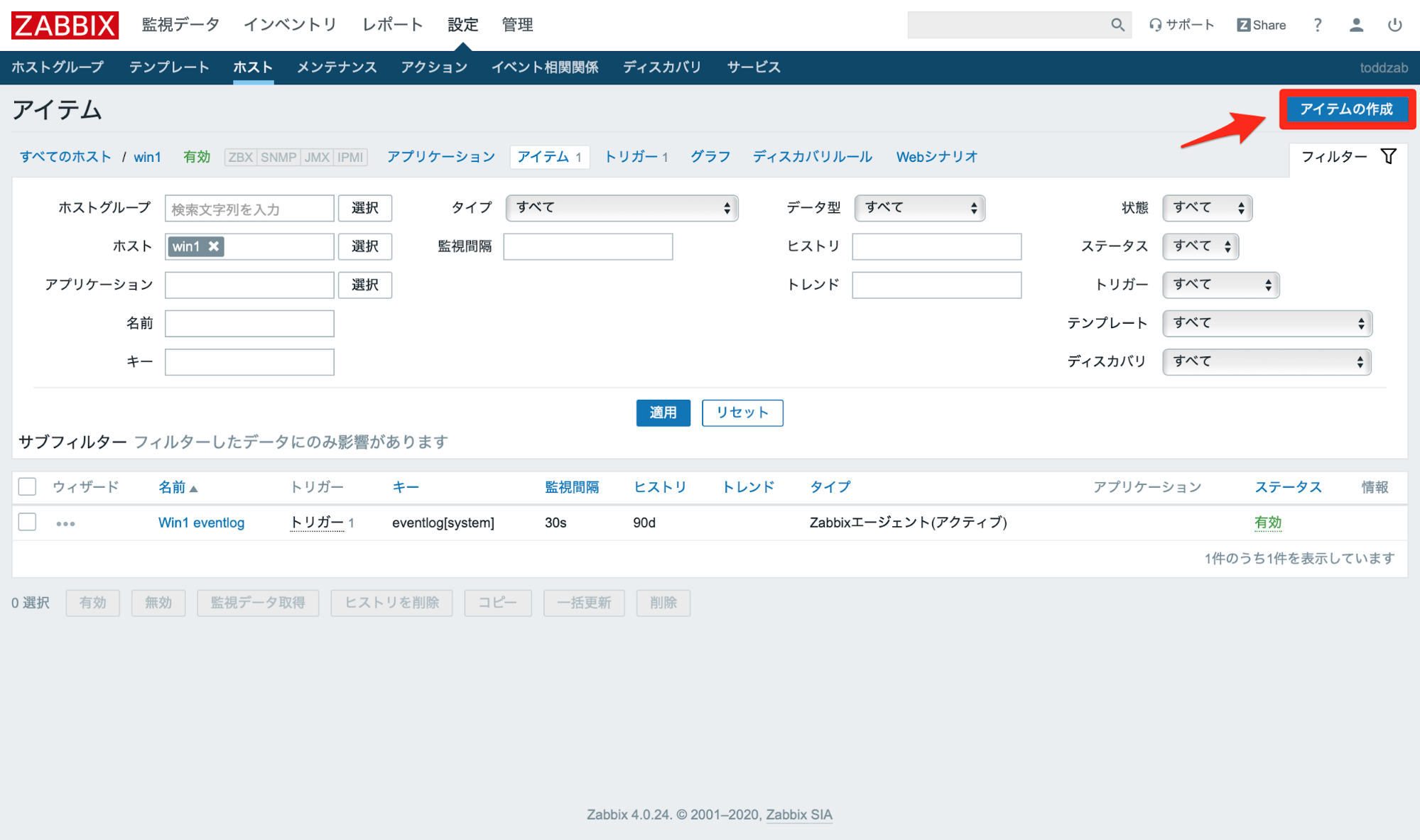Switch to アイテム tab
Image resolution: width=1420 pixels, height=840 pixels.
click(x=550, y=157)
